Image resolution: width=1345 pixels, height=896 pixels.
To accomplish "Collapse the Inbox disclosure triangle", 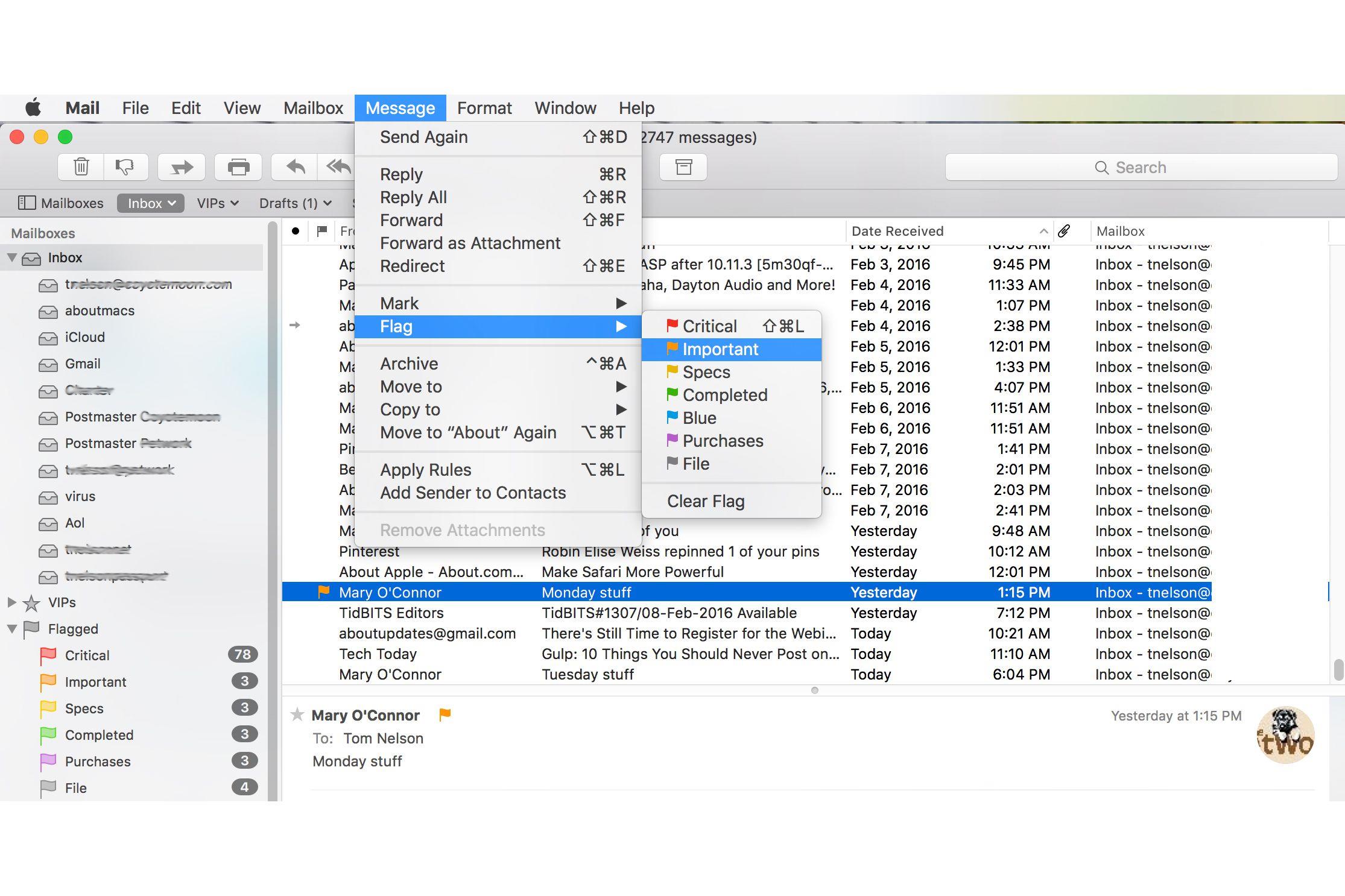I will (x=11, y=257).
